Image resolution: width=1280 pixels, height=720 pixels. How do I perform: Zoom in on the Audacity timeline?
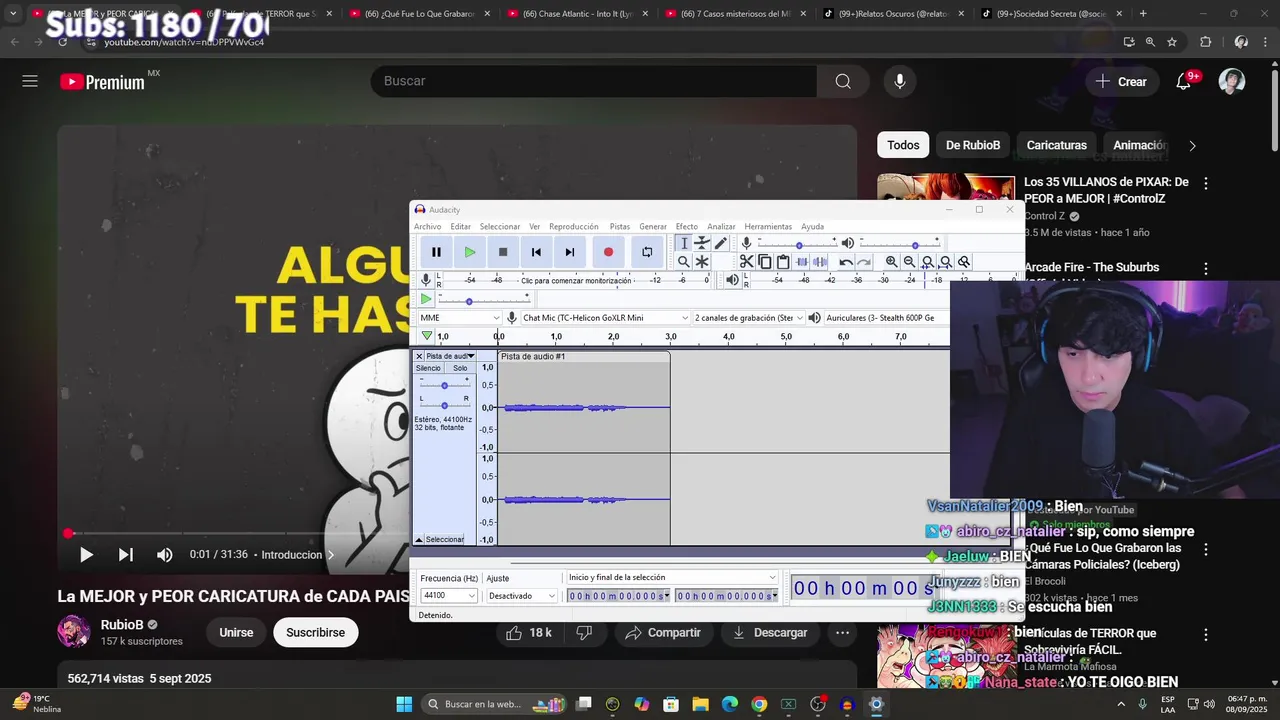pyautogui.click(x=891, y=262)
